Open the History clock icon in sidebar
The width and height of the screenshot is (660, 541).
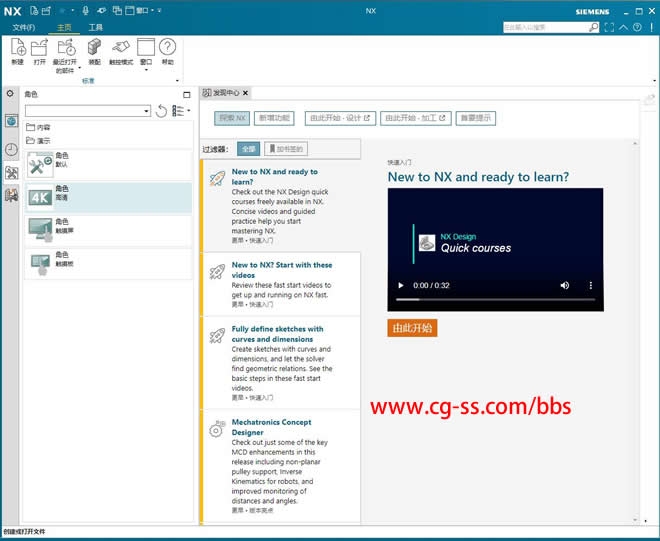[x=11, y=149]
